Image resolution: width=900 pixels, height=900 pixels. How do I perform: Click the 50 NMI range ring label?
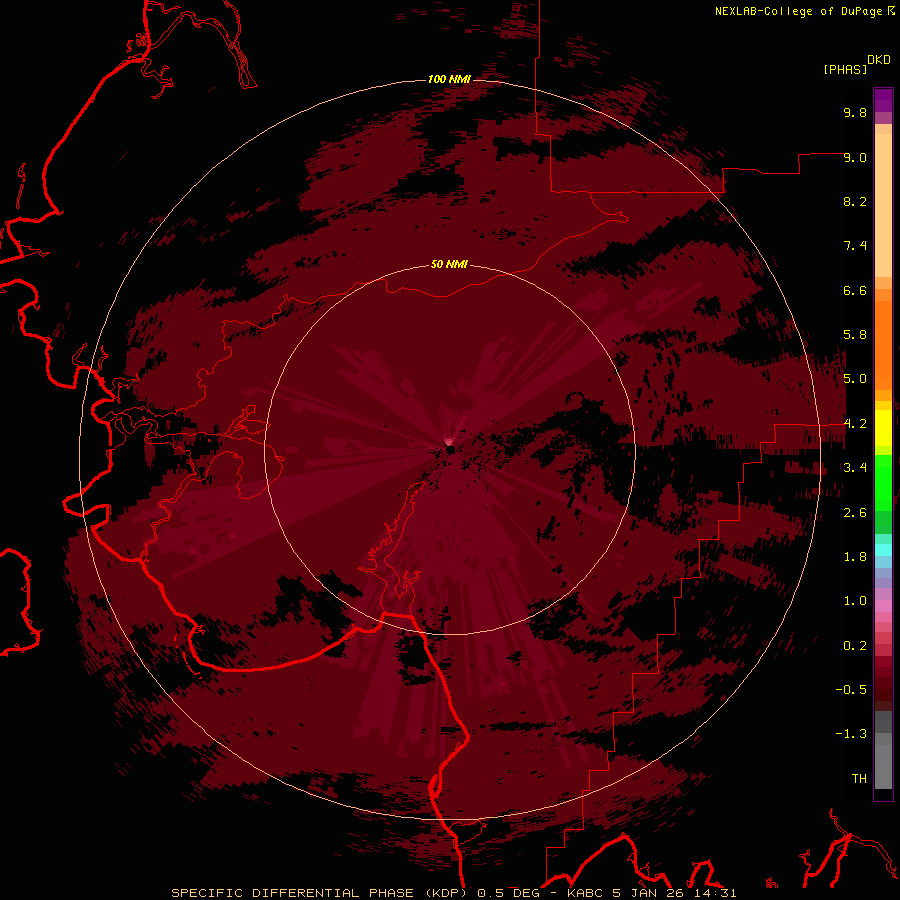click(449, 264)
